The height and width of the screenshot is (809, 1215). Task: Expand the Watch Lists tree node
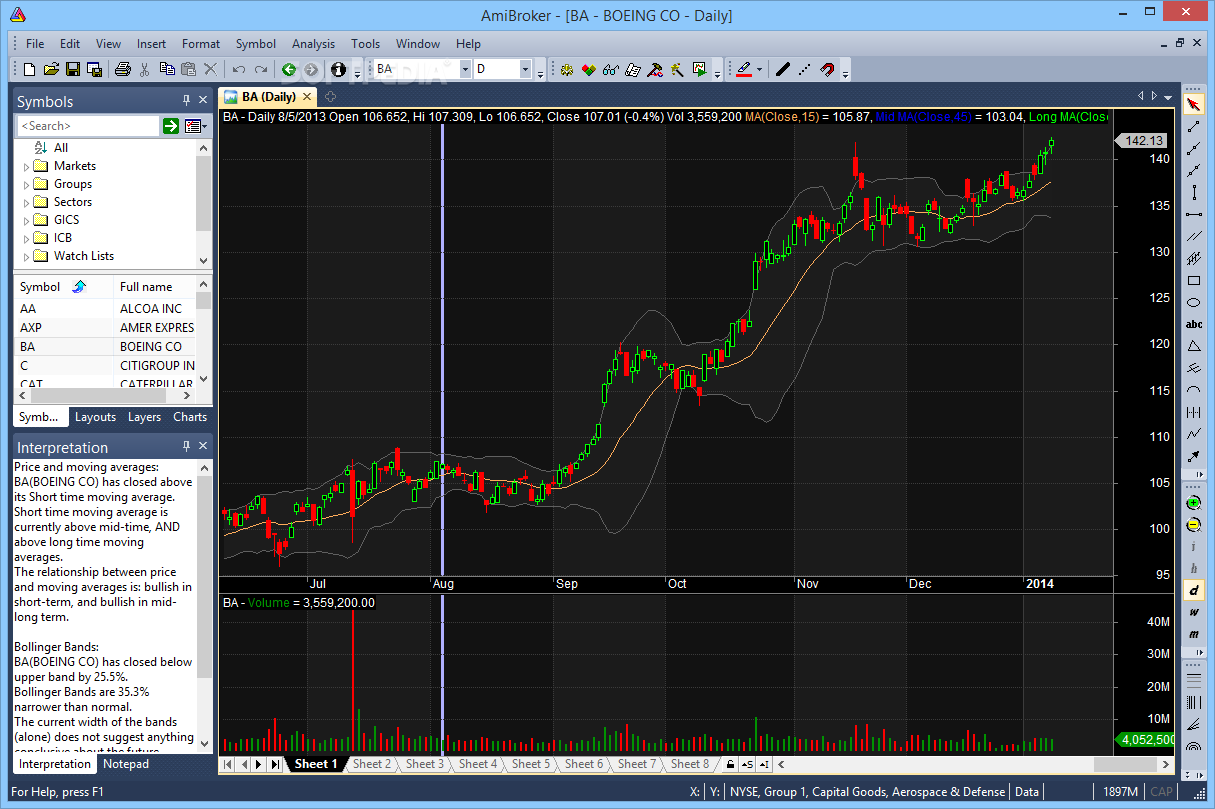click(27, 256)
